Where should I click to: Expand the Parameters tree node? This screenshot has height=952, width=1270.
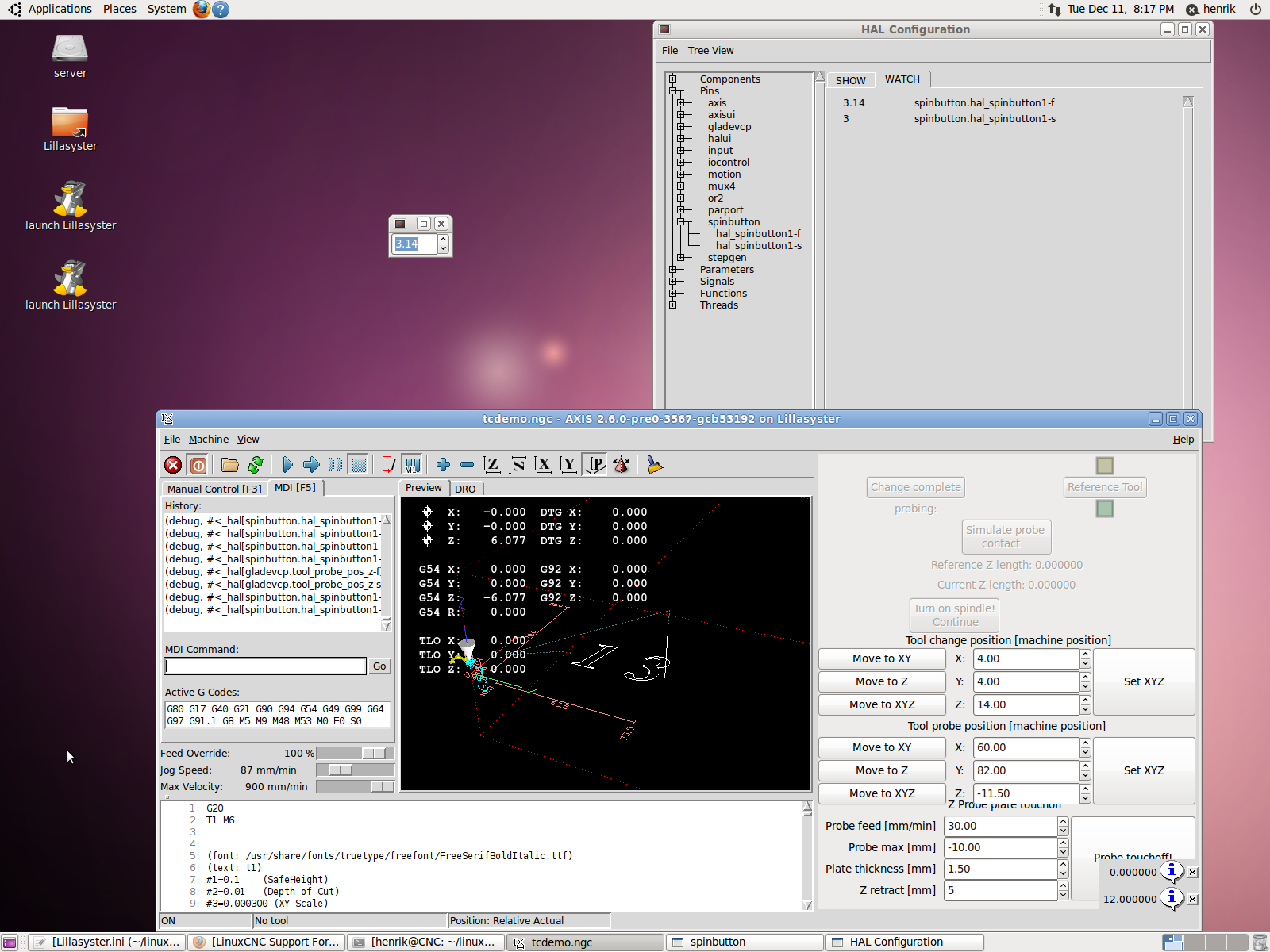tap(673, 269)
